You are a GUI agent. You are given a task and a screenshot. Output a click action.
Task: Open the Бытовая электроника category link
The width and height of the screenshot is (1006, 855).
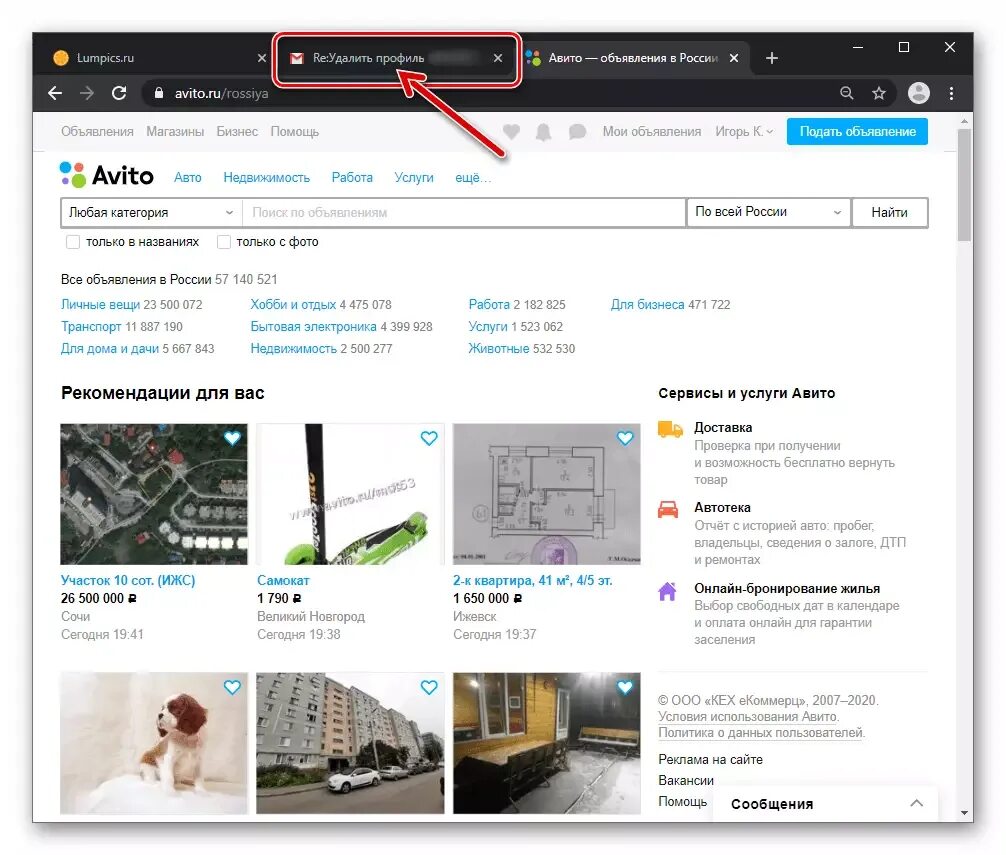313,326
